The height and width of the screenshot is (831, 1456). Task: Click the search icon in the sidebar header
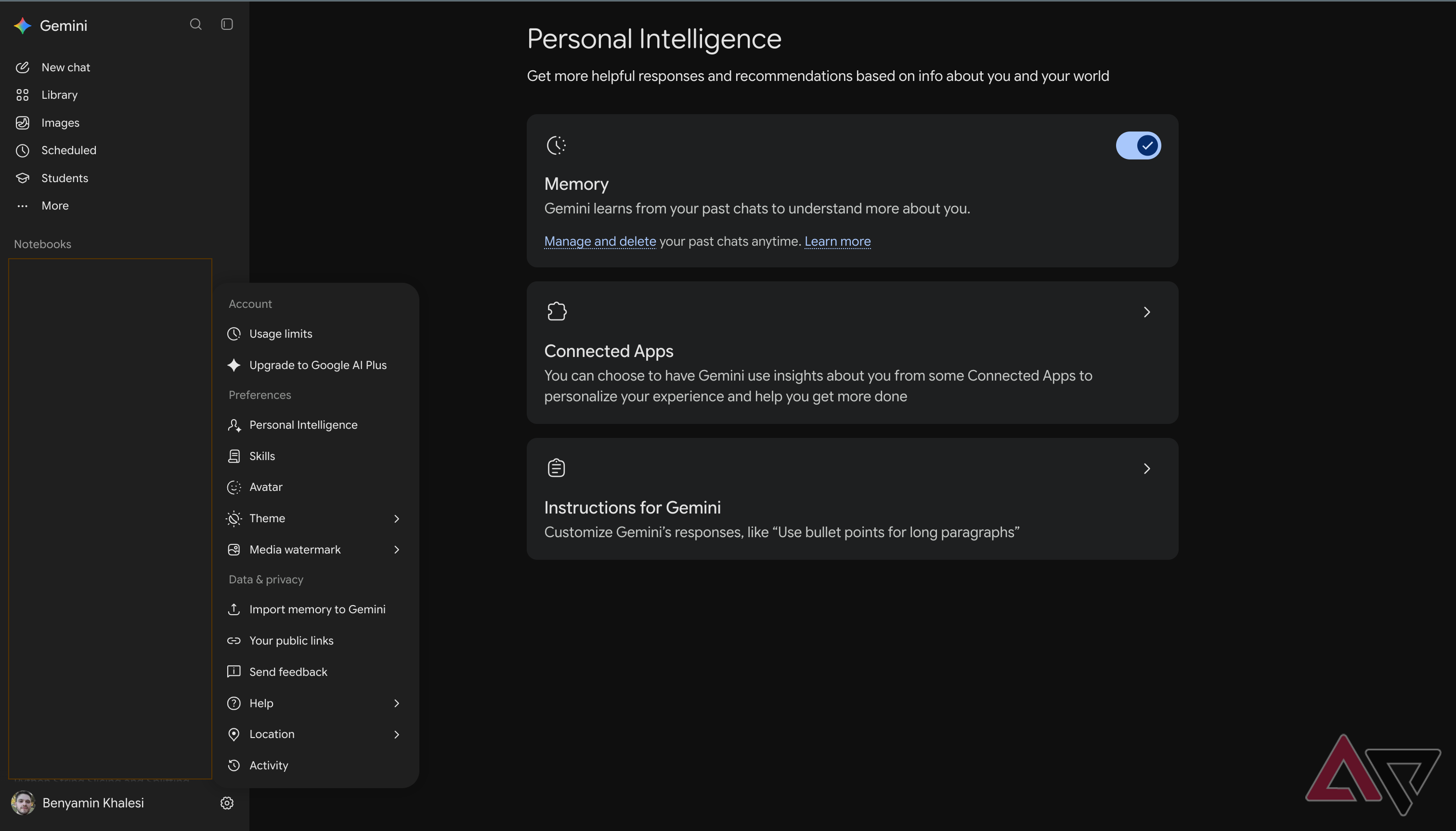click(195, 24)
